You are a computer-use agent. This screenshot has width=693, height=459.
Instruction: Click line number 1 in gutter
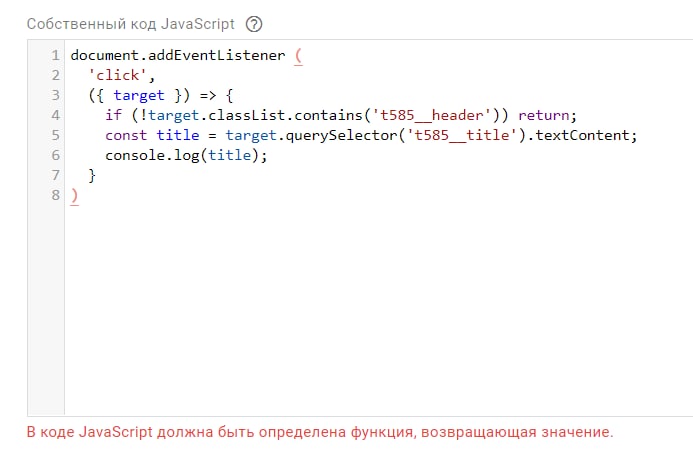[x=55, y=55]
